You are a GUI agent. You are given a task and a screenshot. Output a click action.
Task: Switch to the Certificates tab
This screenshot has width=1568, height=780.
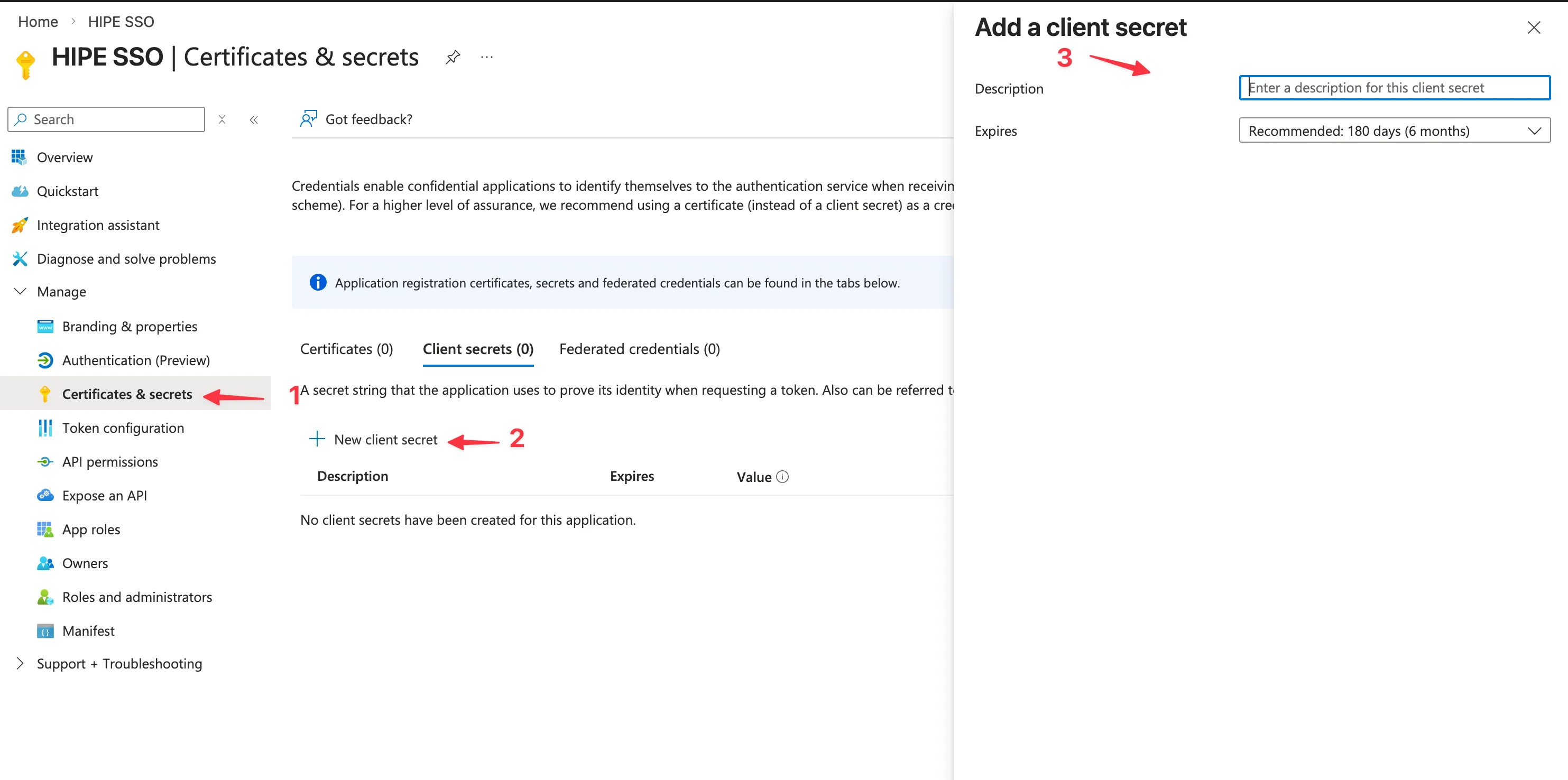coord(346,349)
